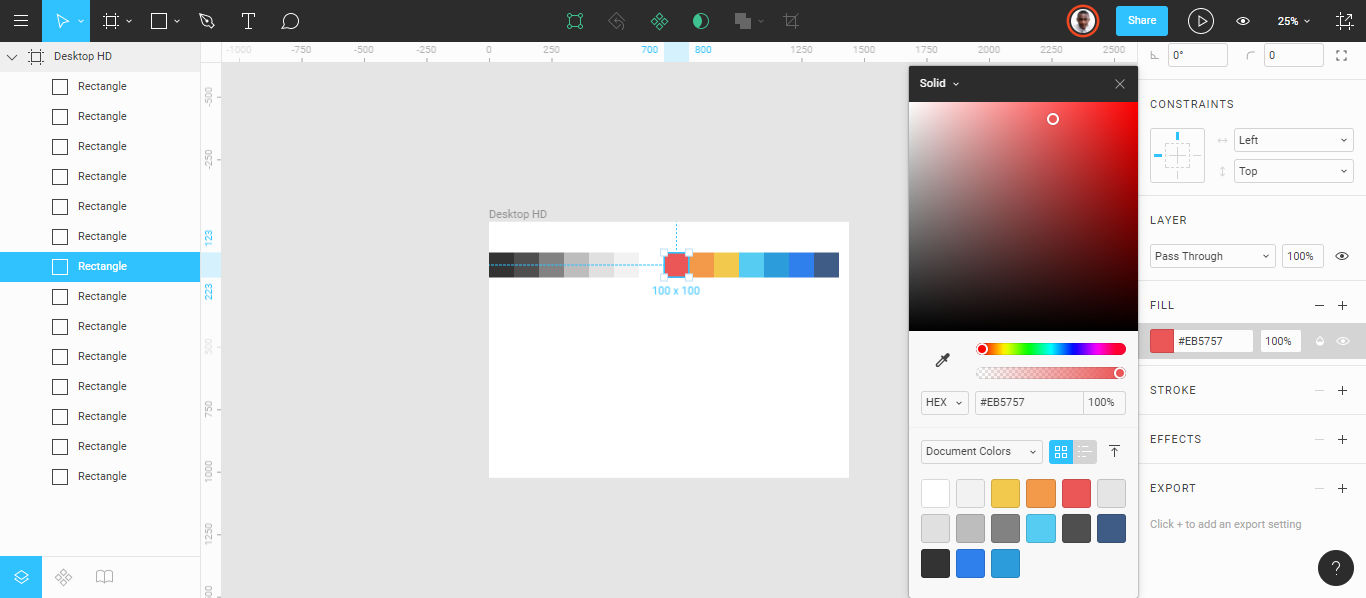The width and height of the screenshot is (1366, 598).
Task: Select the yellow swatch in Document Colors
Action: 1005,493
